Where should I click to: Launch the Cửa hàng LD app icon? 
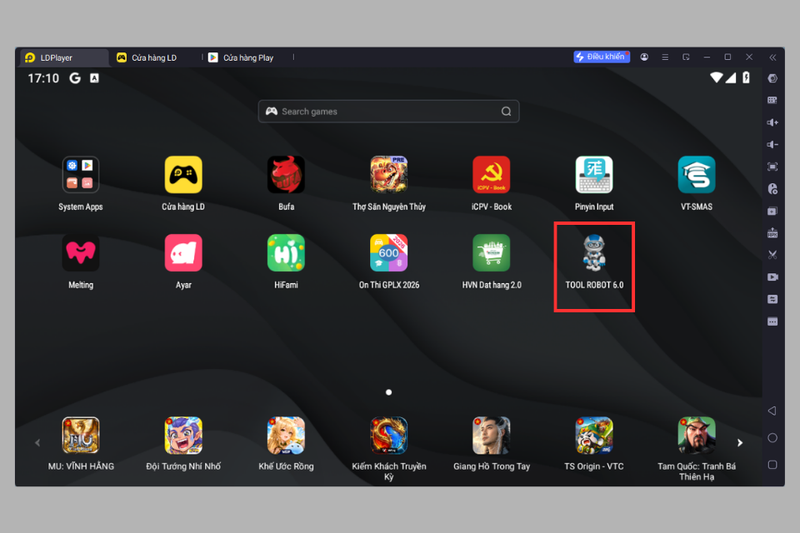(183, 175)
